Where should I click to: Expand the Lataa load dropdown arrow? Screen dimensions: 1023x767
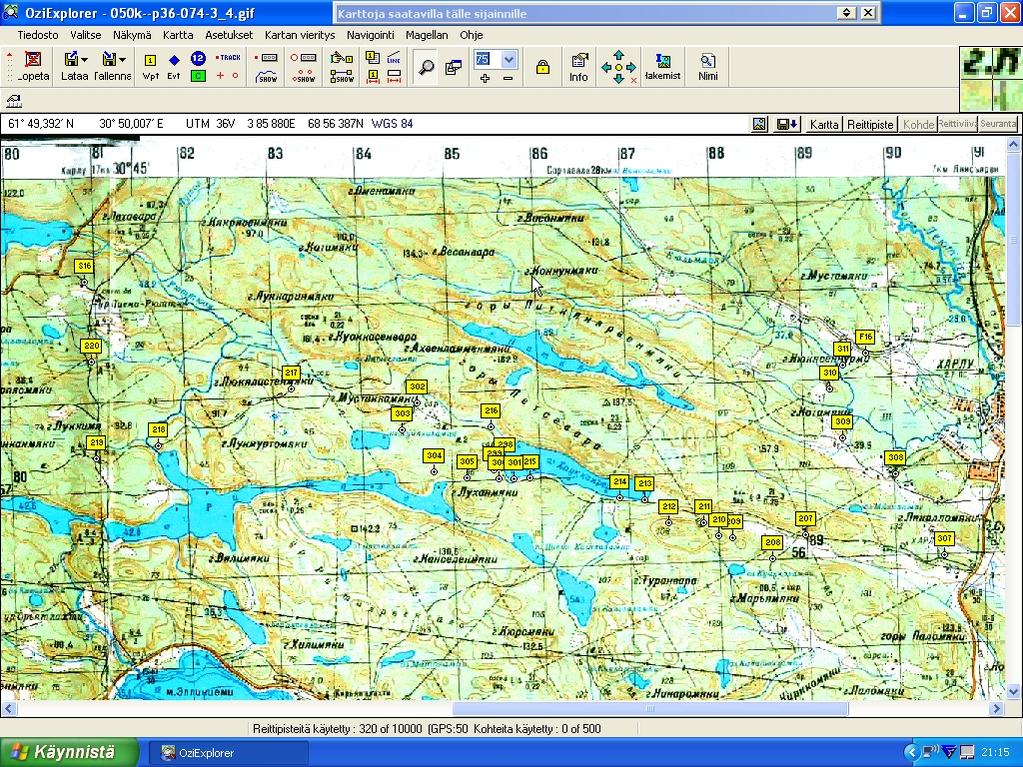(x=85, y=60)
